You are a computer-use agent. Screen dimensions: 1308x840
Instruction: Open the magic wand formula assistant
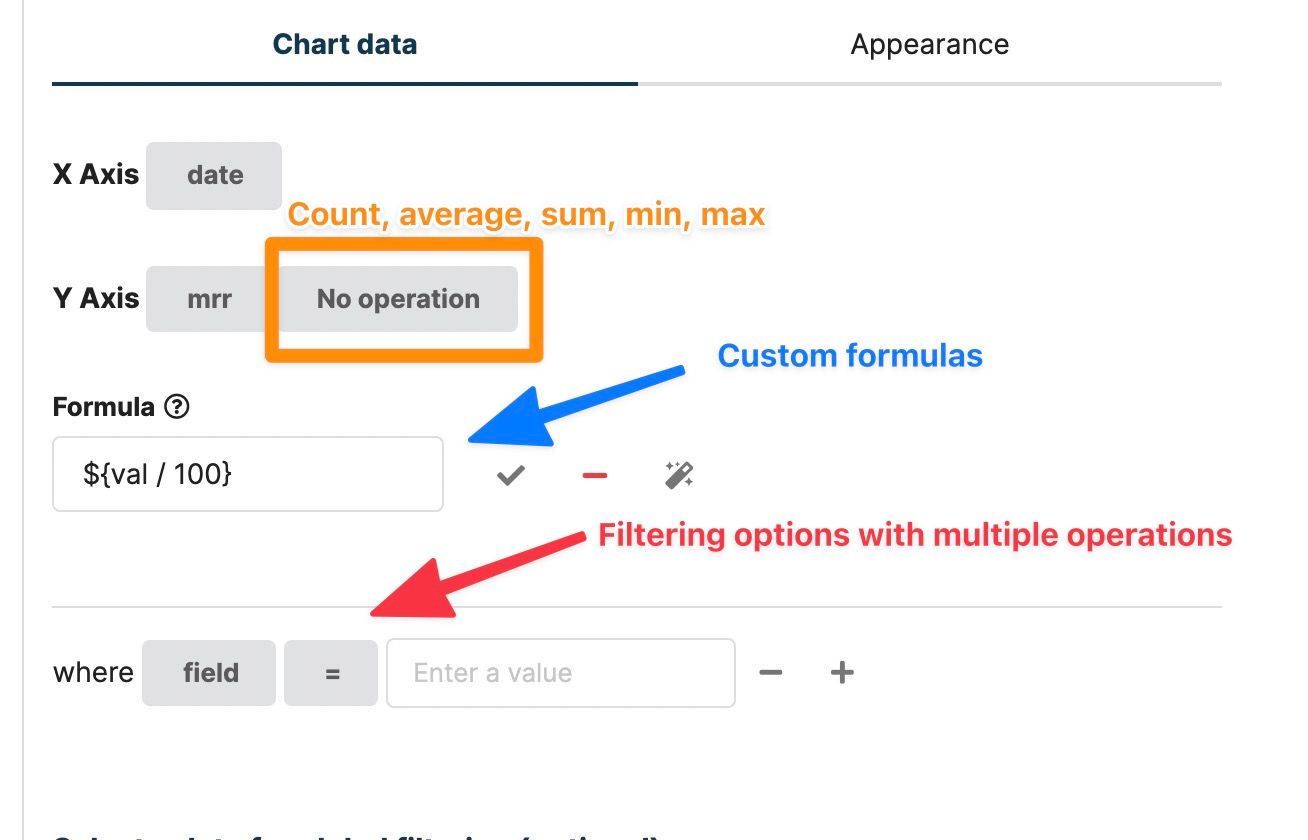point(680,474)
